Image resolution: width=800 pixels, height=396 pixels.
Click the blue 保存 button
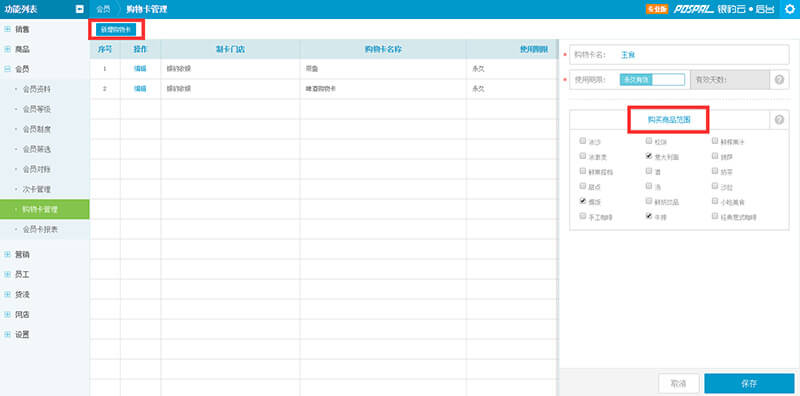point(749,384)
